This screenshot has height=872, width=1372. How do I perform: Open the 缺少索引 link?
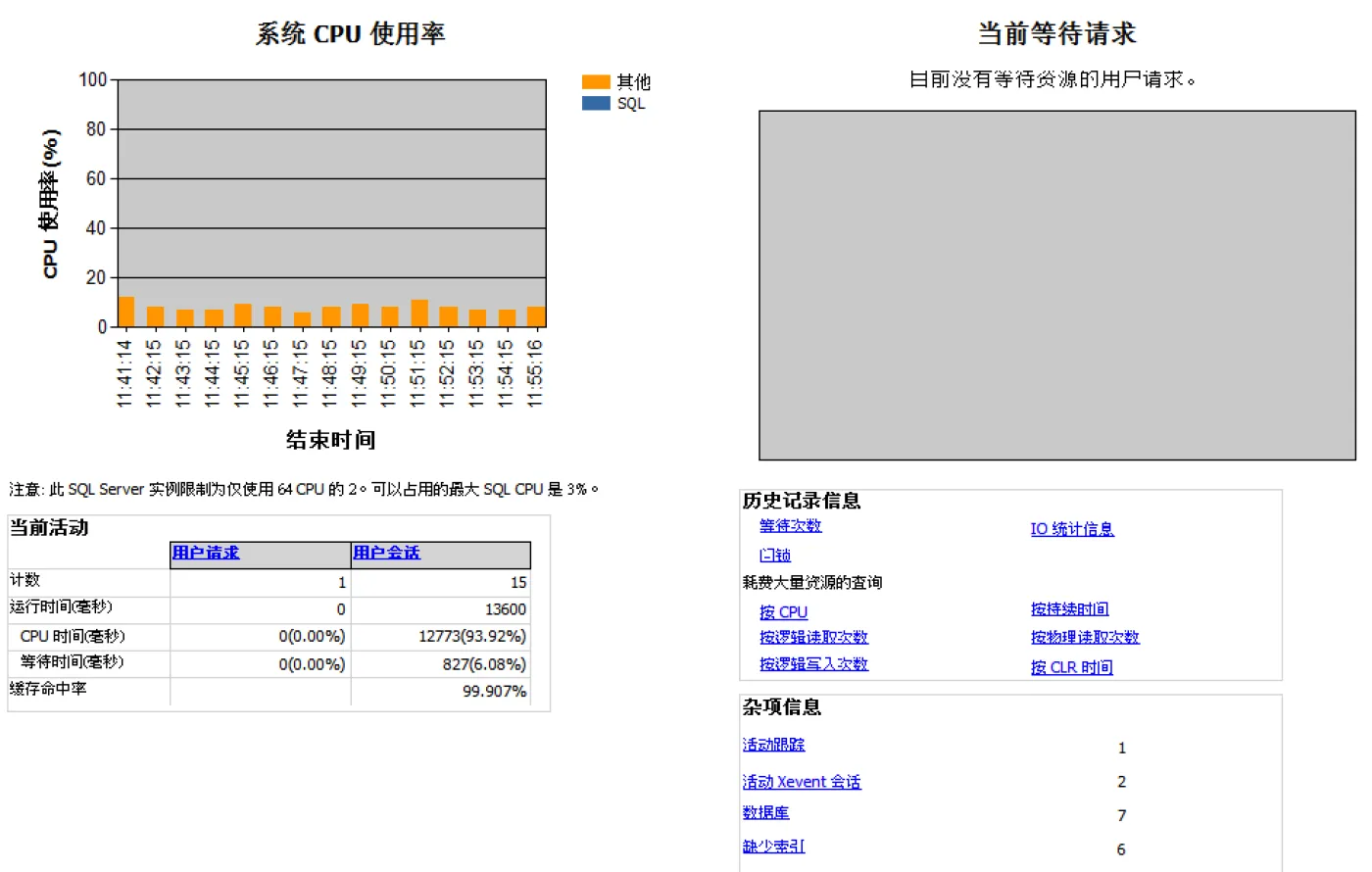pyautogui.click(x=773, y=847)
